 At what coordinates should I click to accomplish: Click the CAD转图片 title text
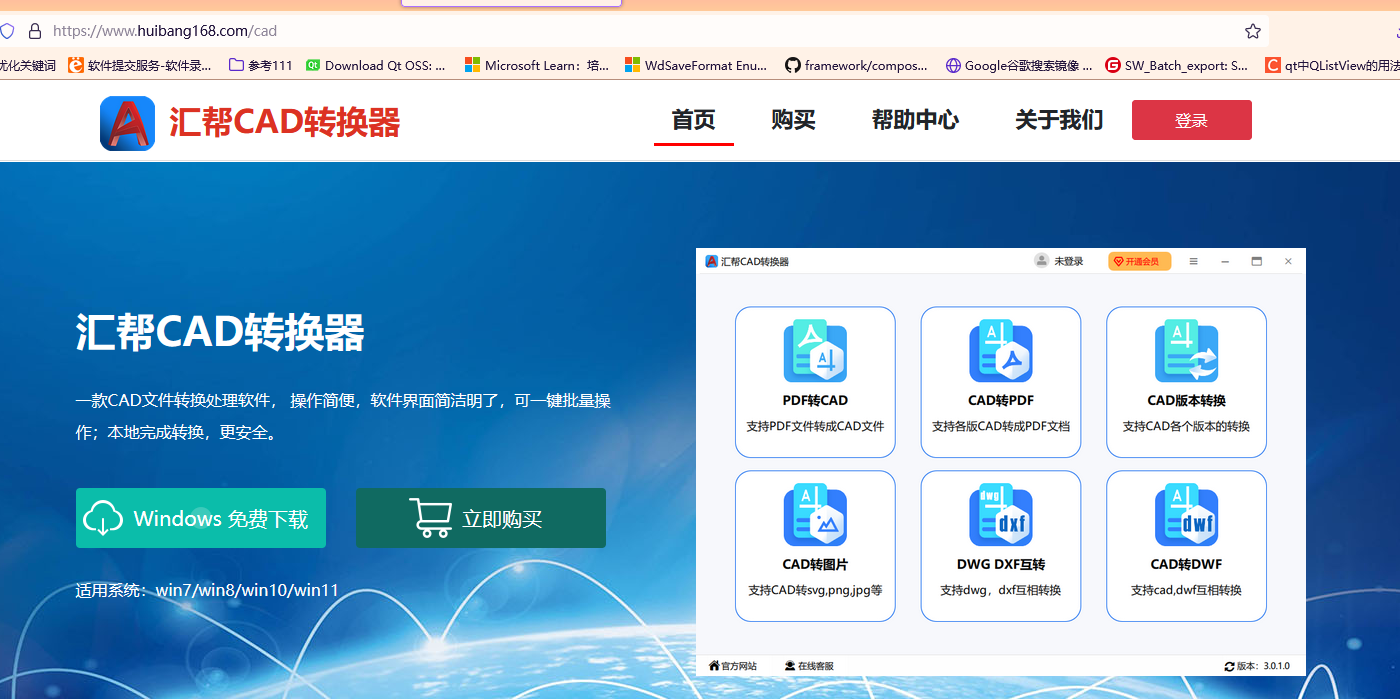pos(815,564)
